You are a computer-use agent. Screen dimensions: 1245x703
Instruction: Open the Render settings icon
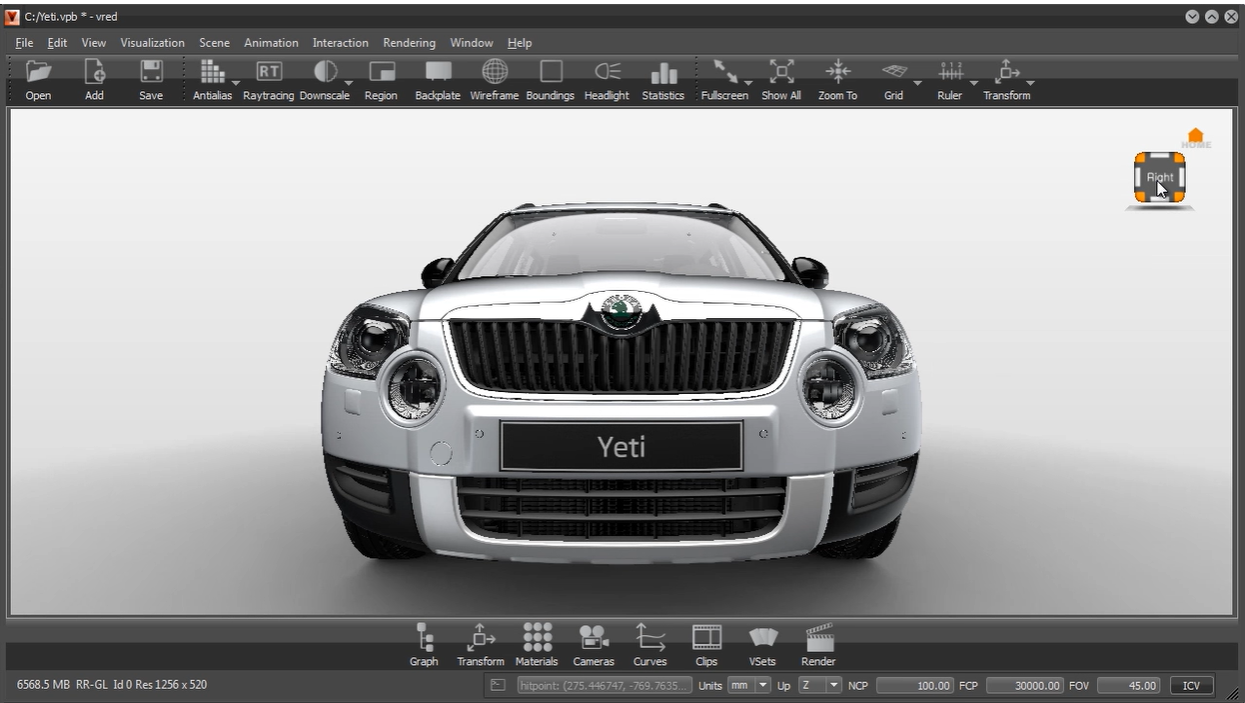tap(818, 637)
